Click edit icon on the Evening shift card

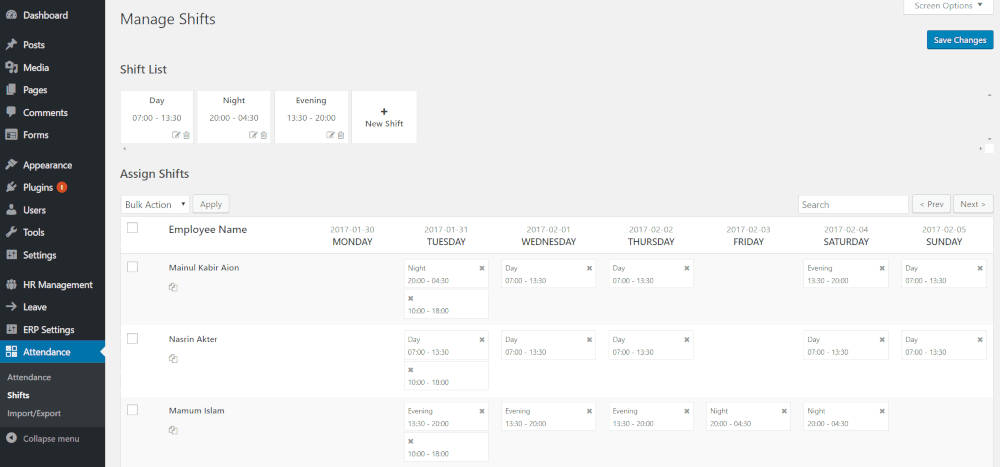(330, 135)
